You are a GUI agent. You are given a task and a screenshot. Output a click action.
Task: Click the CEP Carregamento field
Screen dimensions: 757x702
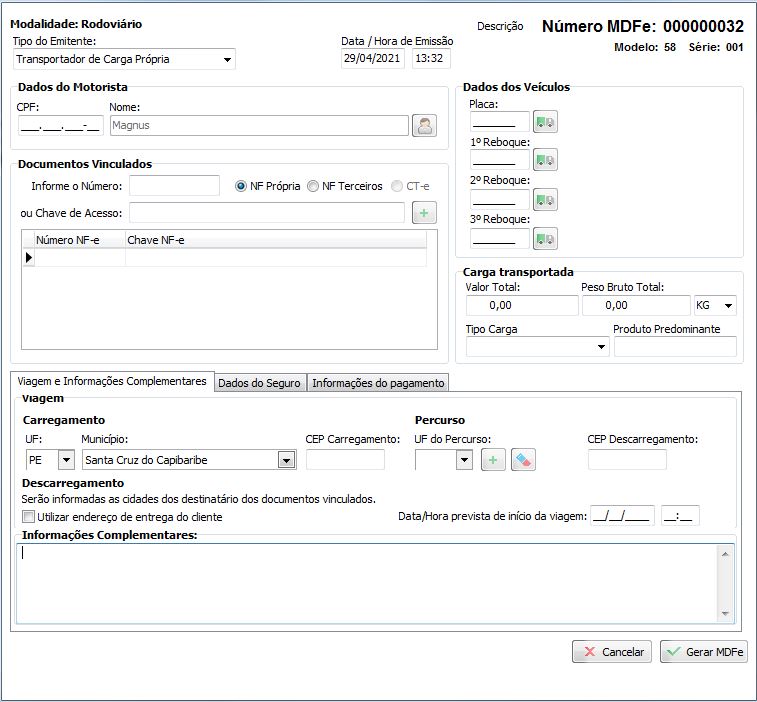tap(345, 460)
